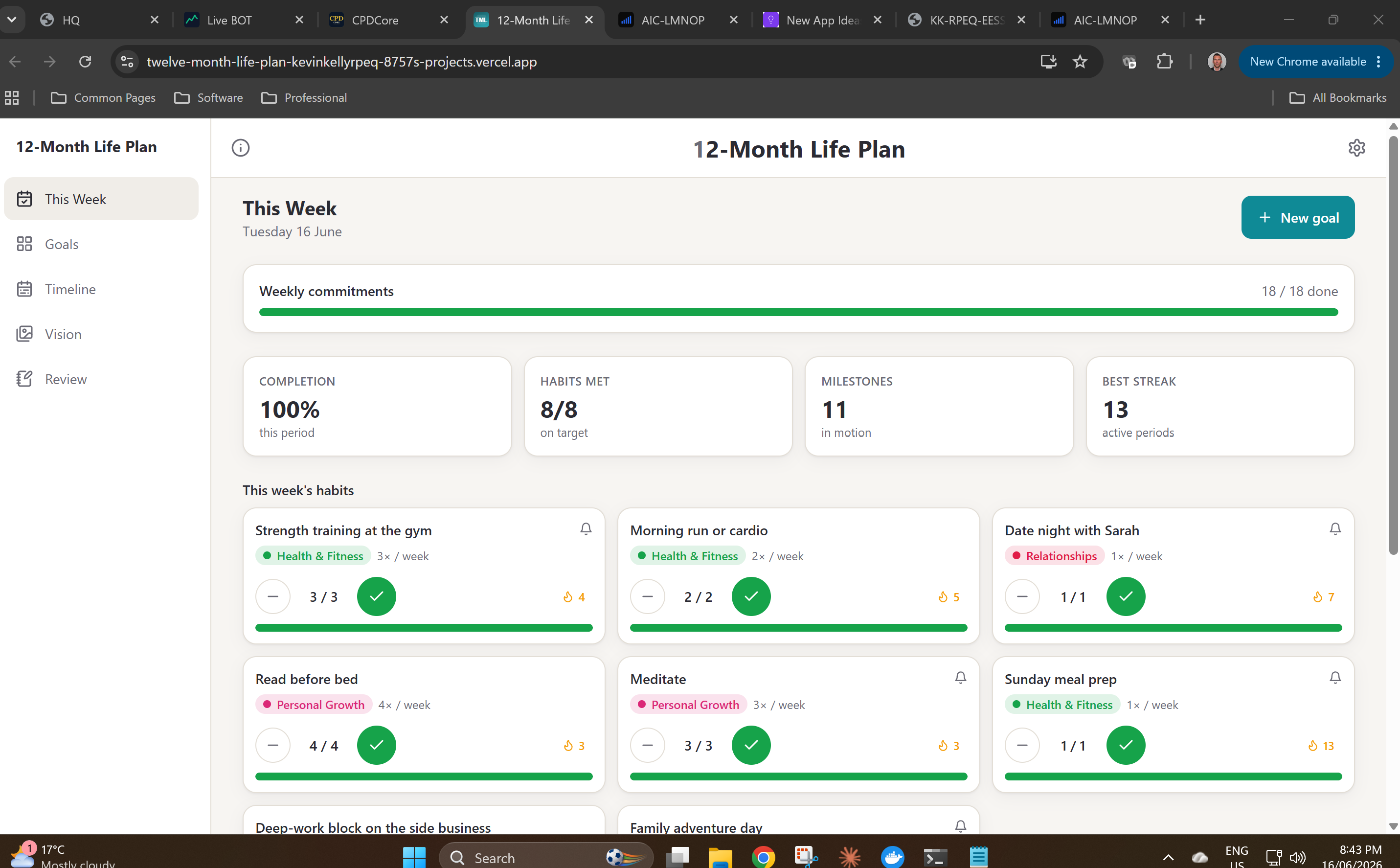Open the Common Pages bookmark folder
Viewport: 1400px width, 868px height.
coord(103,97)
